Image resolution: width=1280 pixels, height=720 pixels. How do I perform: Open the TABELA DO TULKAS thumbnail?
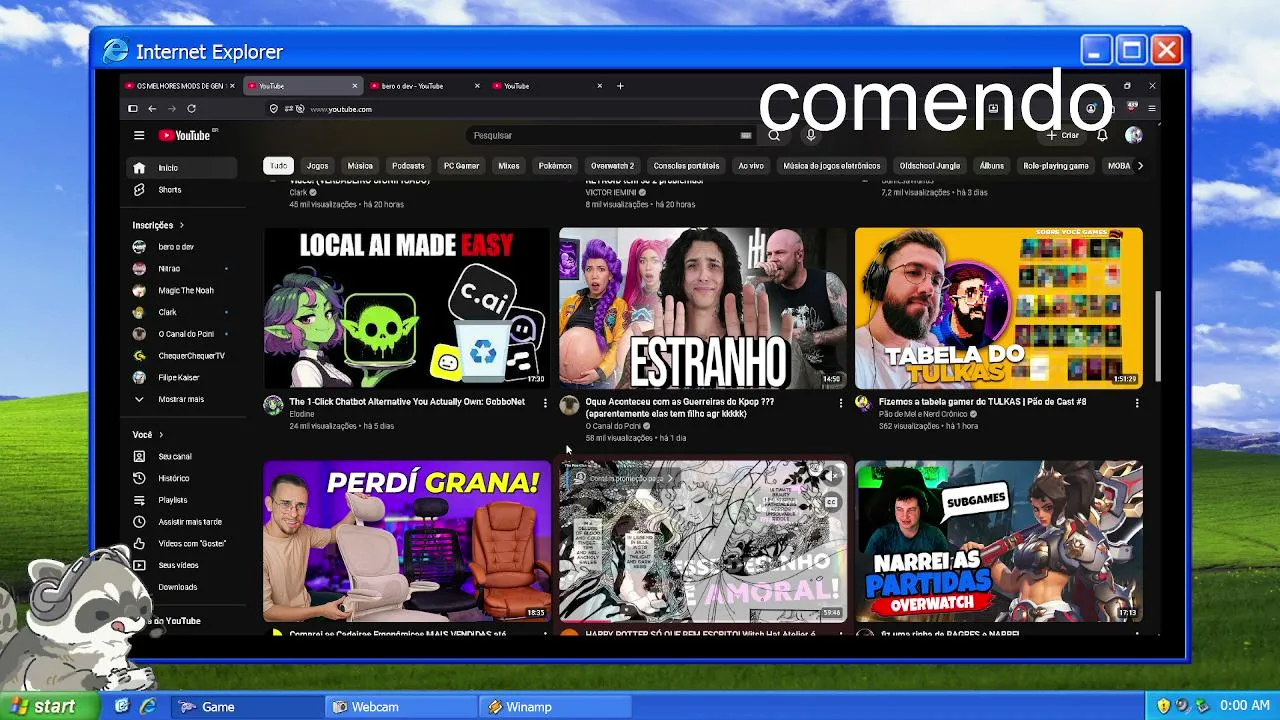998,308
